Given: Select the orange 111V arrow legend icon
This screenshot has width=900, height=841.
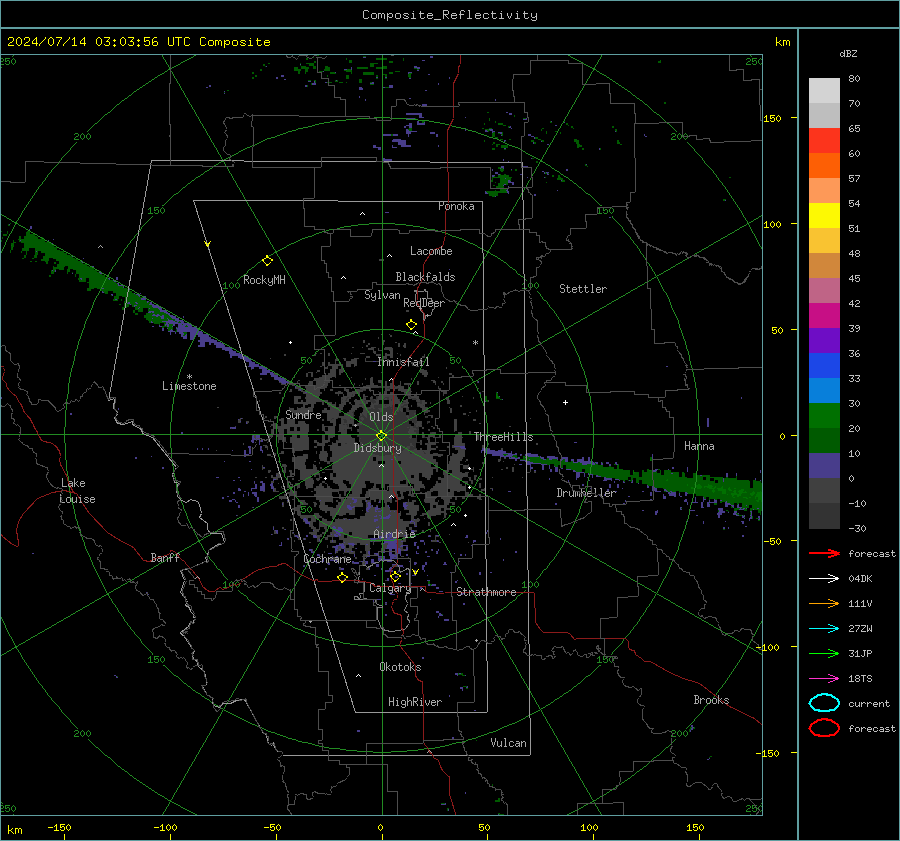Looking at the screenshot, I should tap(824, 603).
